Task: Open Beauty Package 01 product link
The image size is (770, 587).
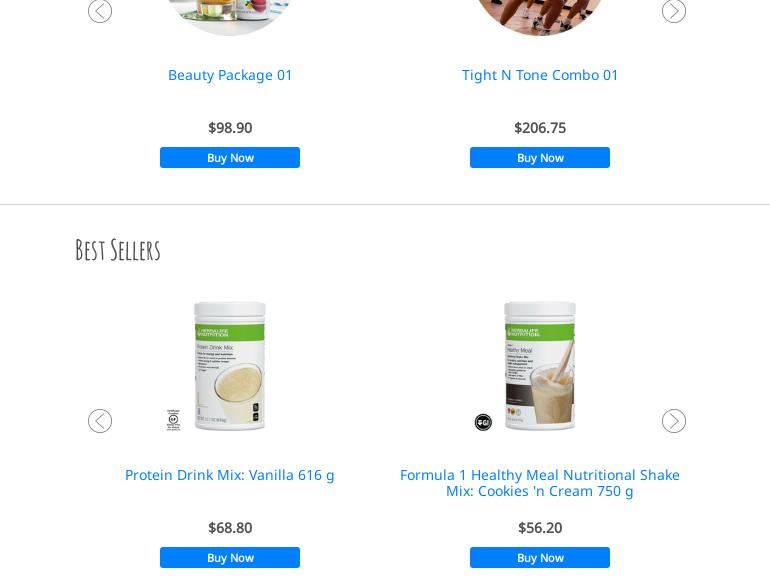Action: coord(230,75)
